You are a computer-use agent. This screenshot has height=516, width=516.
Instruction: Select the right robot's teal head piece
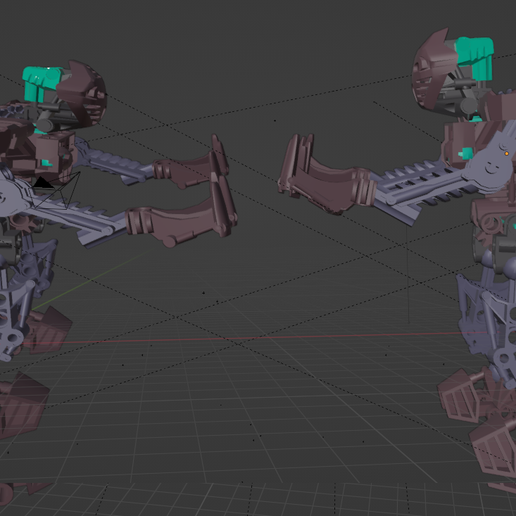(x=475, y=57)
